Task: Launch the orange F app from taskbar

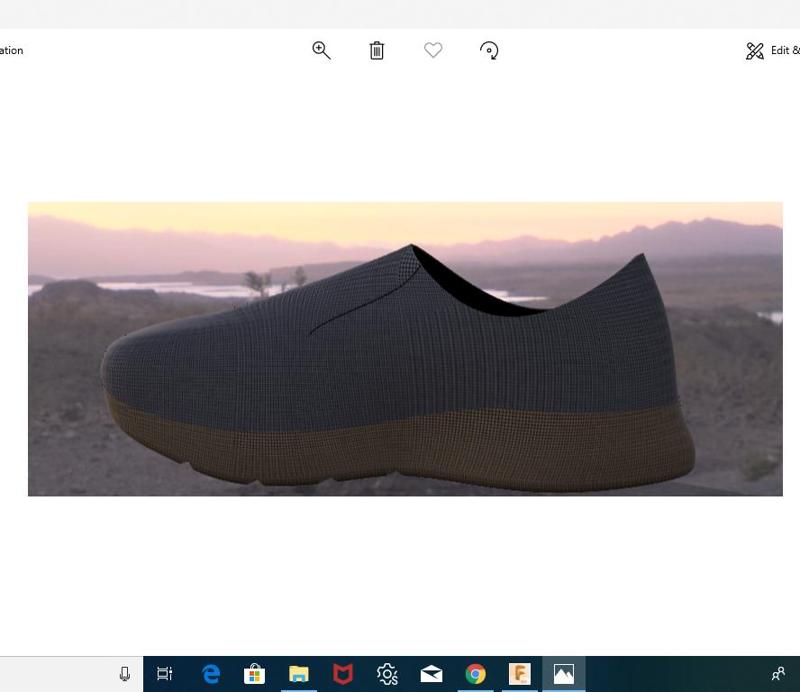Action: tap(520, 673)
